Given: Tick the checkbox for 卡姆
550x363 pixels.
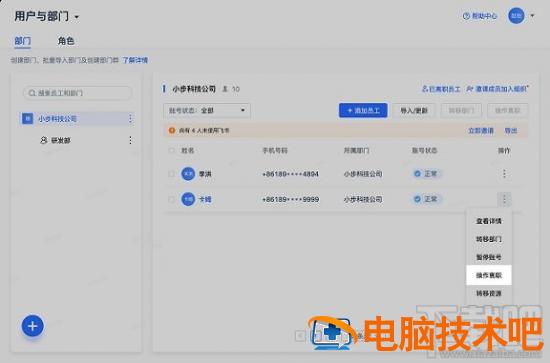Looking at the screenshot, I should (x=172, y=199).
